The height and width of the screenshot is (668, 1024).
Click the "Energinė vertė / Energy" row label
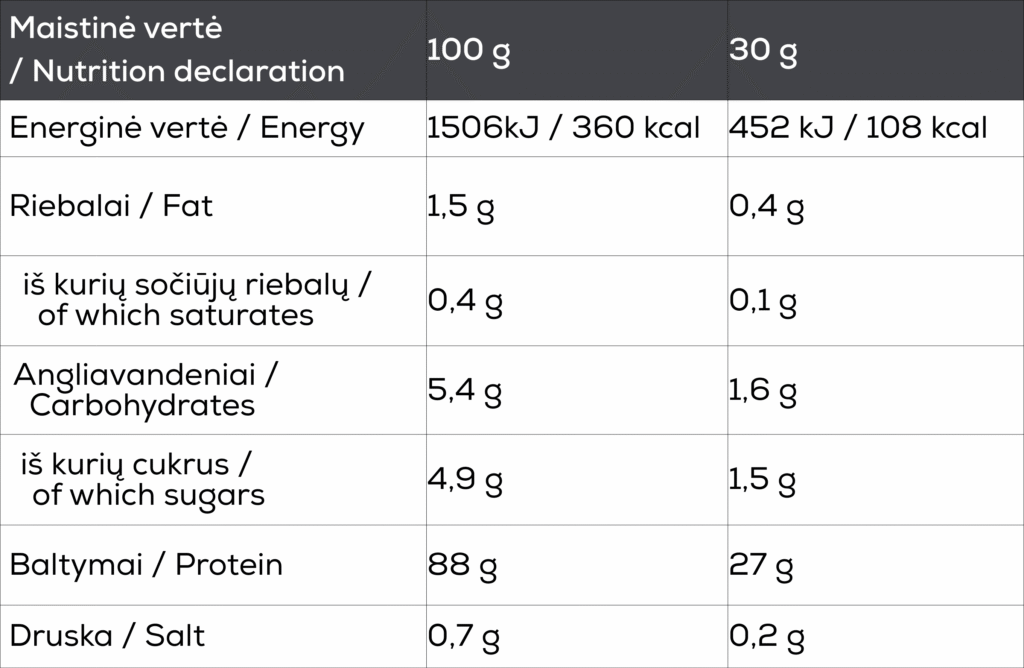(x=187, y=129)
